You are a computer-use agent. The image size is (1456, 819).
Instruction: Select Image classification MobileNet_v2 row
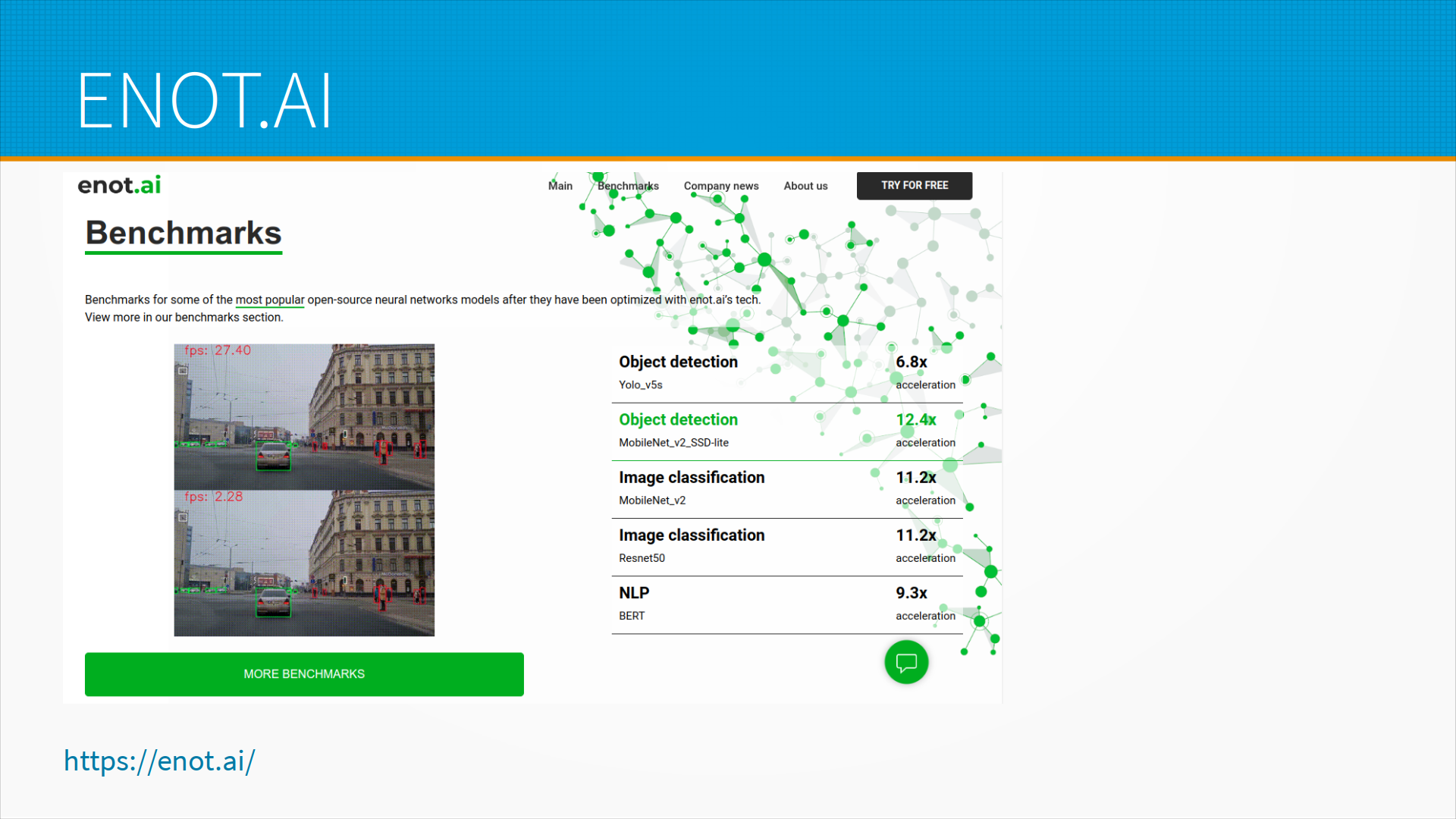click(x=786, y=488)
